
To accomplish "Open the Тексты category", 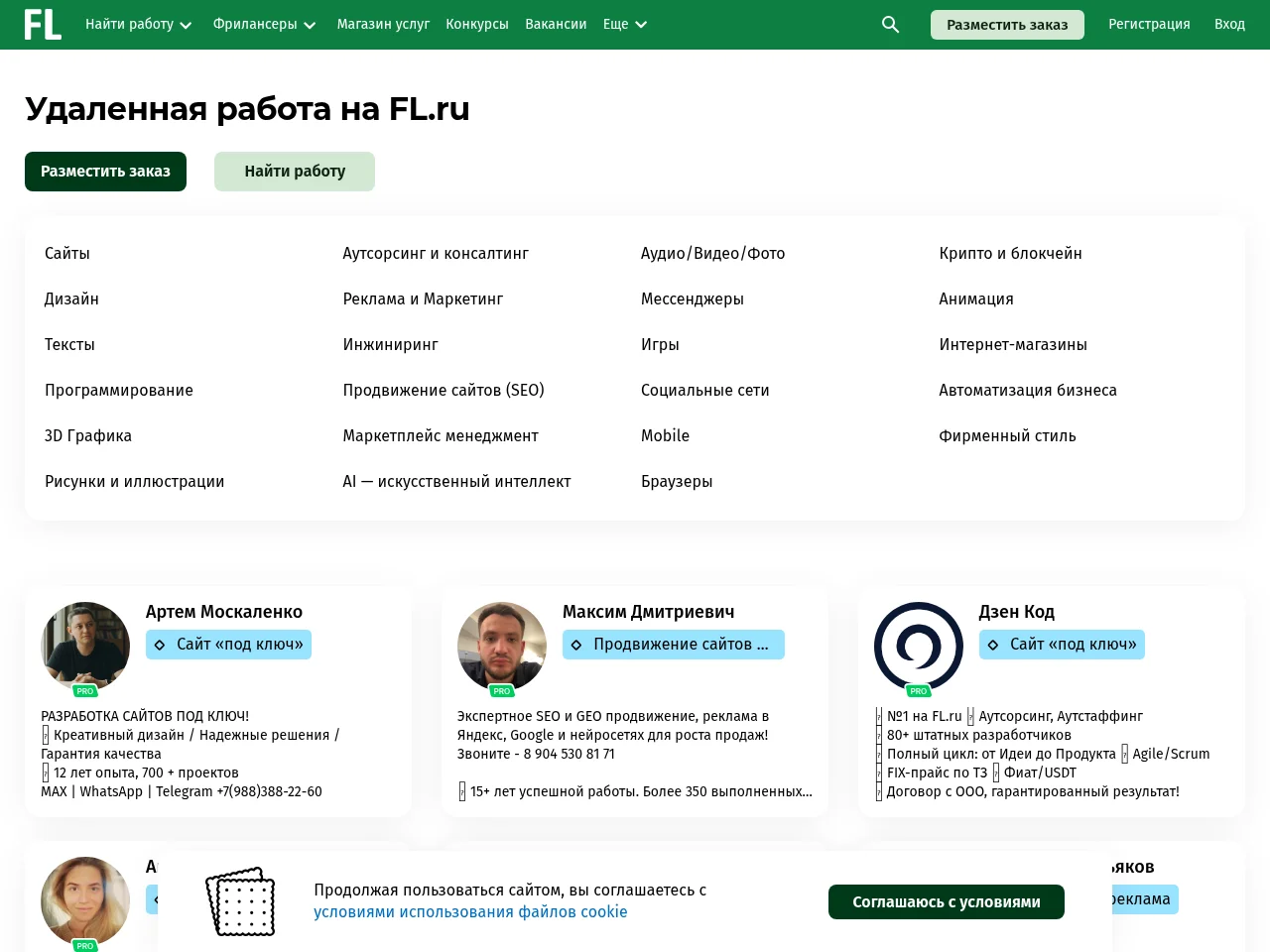I will coord(69,345).
